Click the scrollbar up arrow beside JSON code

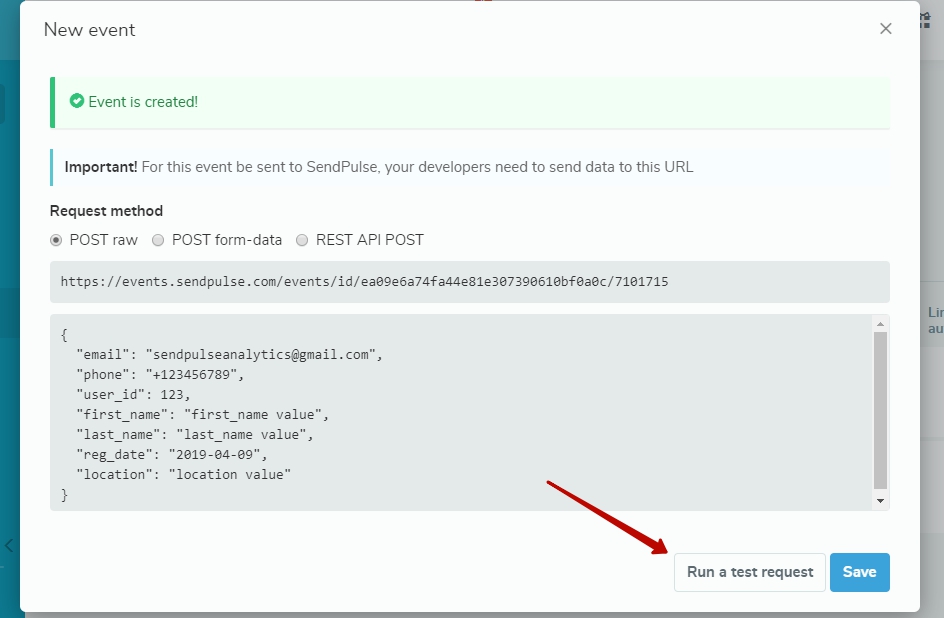(881, 322)
